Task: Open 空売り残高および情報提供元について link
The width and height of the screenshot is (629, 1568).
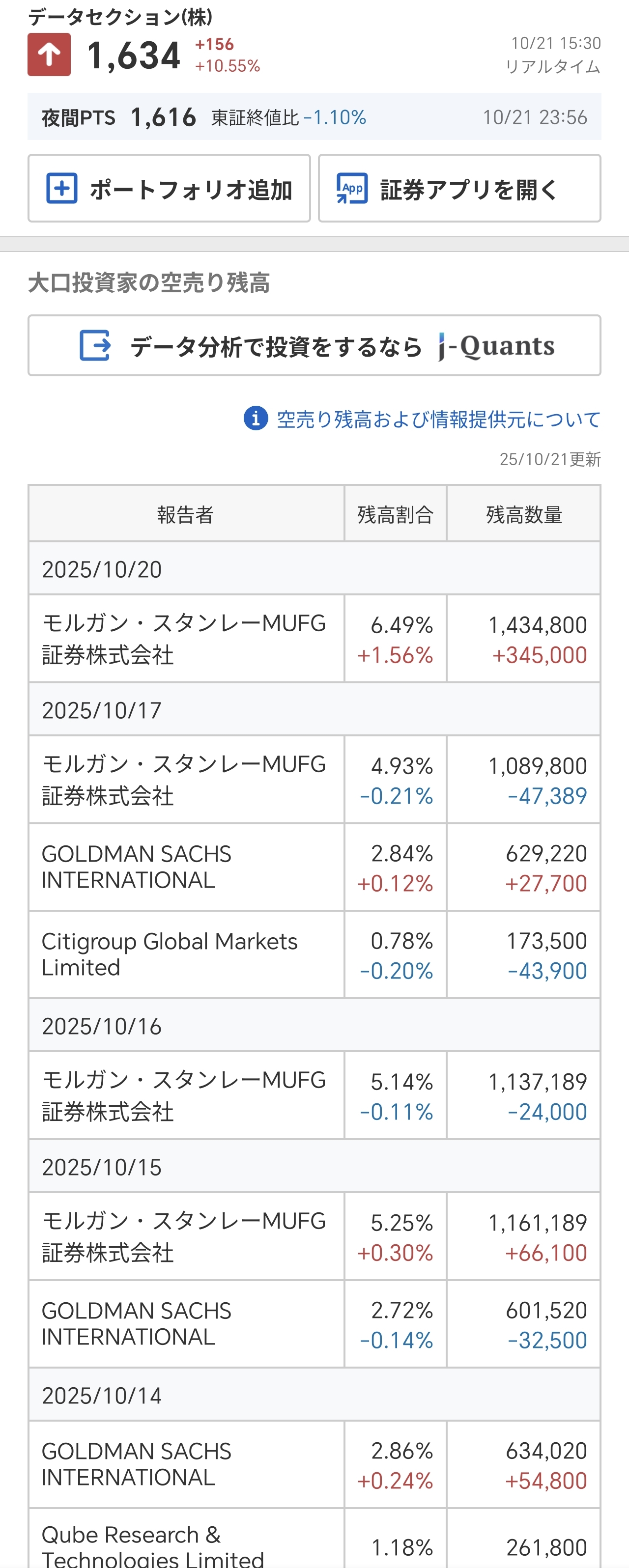Action: (x=438, y=420)
